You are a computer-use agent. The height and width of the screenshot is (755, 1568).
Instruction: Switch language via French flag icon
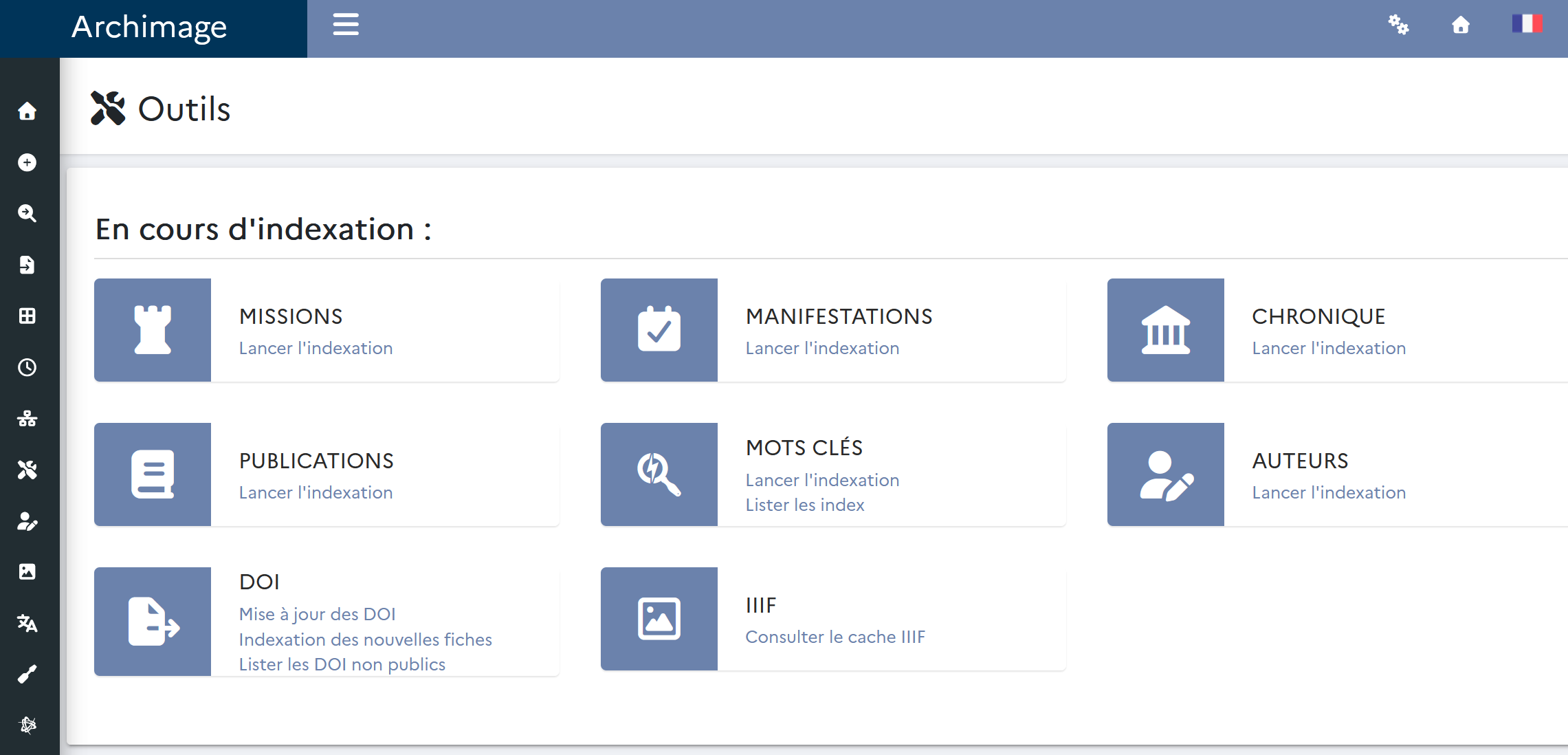point(1527,23)
